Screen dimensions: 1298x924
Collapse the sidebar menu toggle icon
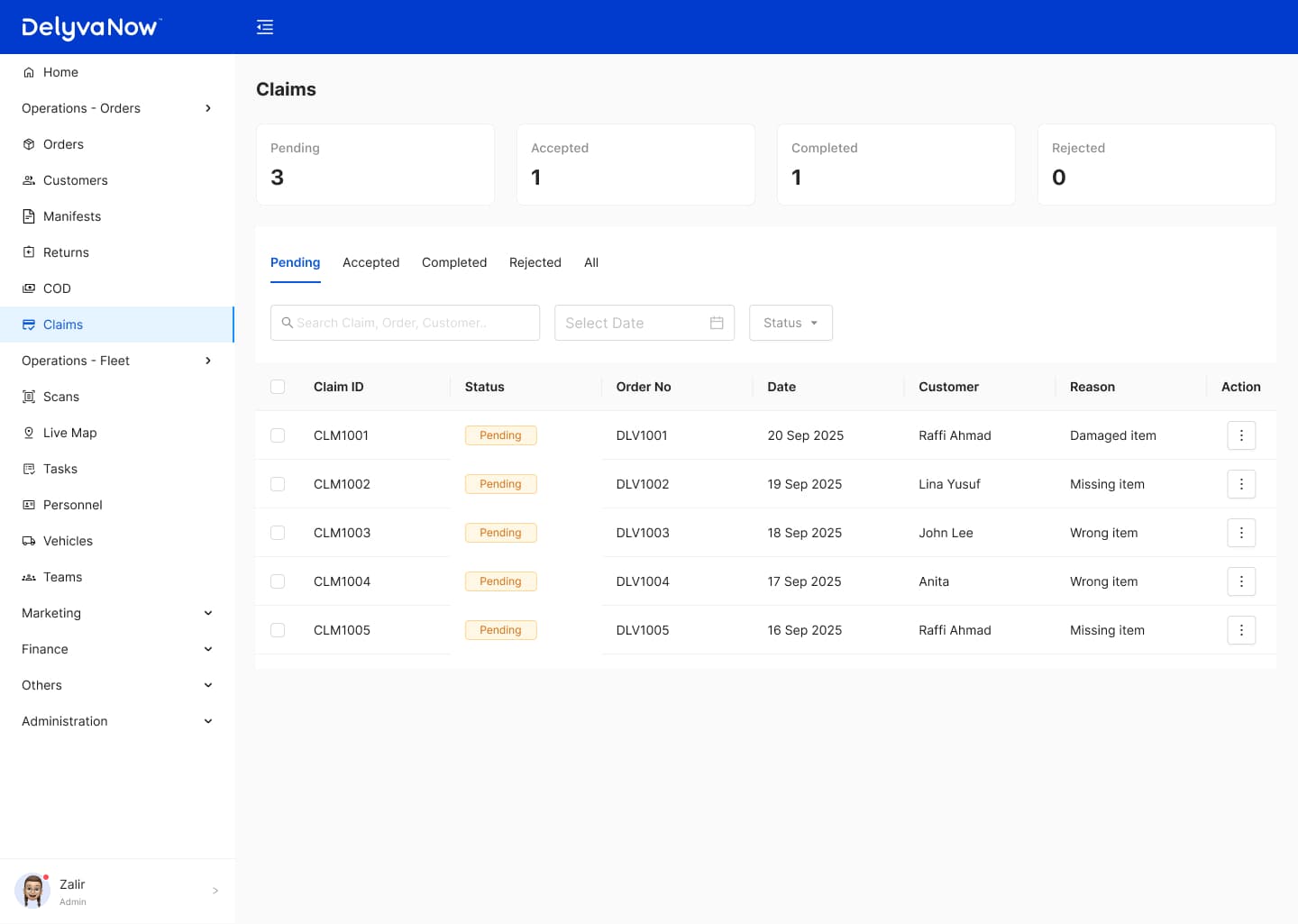tap(265, 27)
